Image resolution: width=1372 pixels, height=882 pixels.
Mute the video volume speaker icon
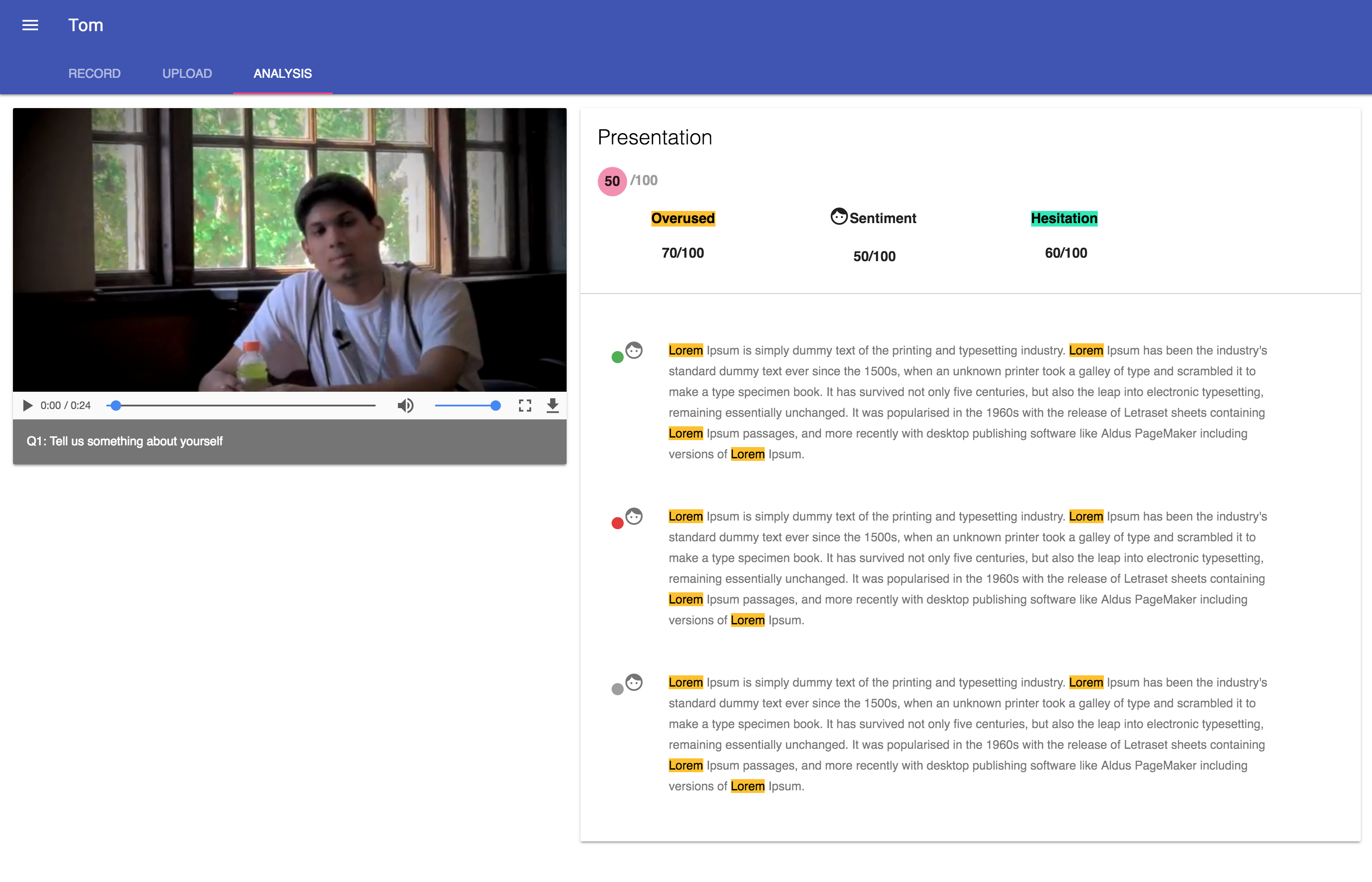[405, 406]
